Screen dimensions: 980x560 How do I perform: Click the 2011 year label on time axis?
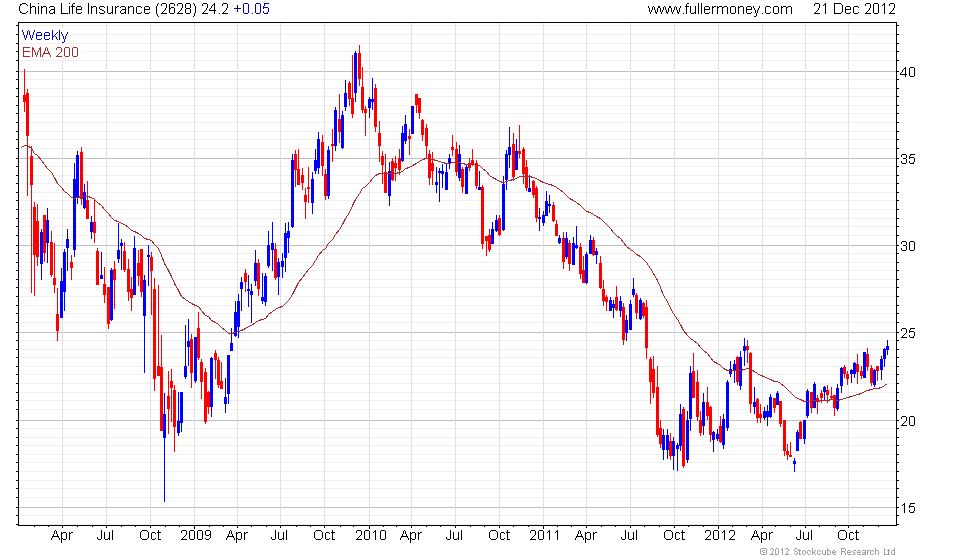click(544, 536)
